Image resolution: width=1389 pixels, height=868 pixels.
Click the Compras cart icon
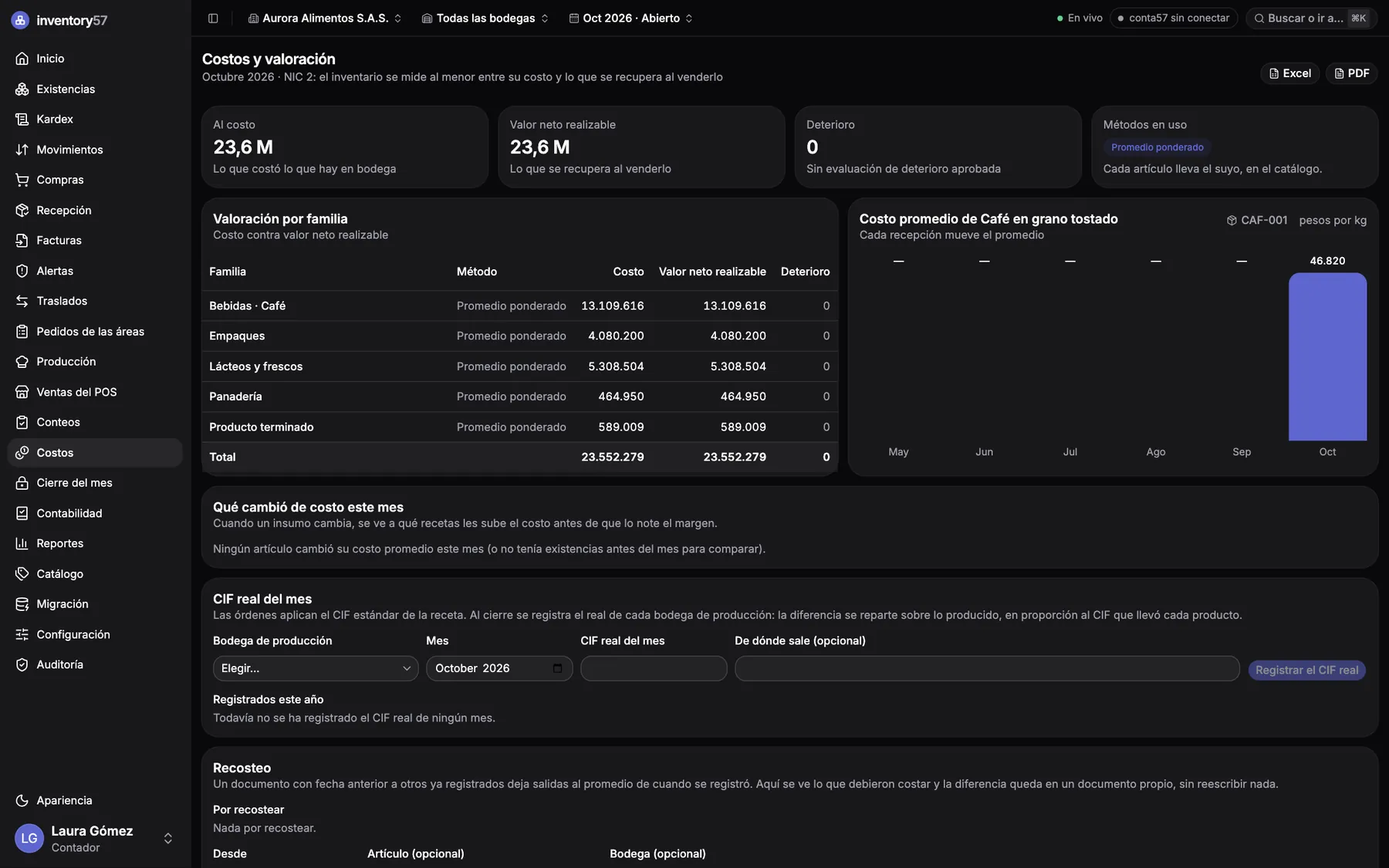pos(22,180)
